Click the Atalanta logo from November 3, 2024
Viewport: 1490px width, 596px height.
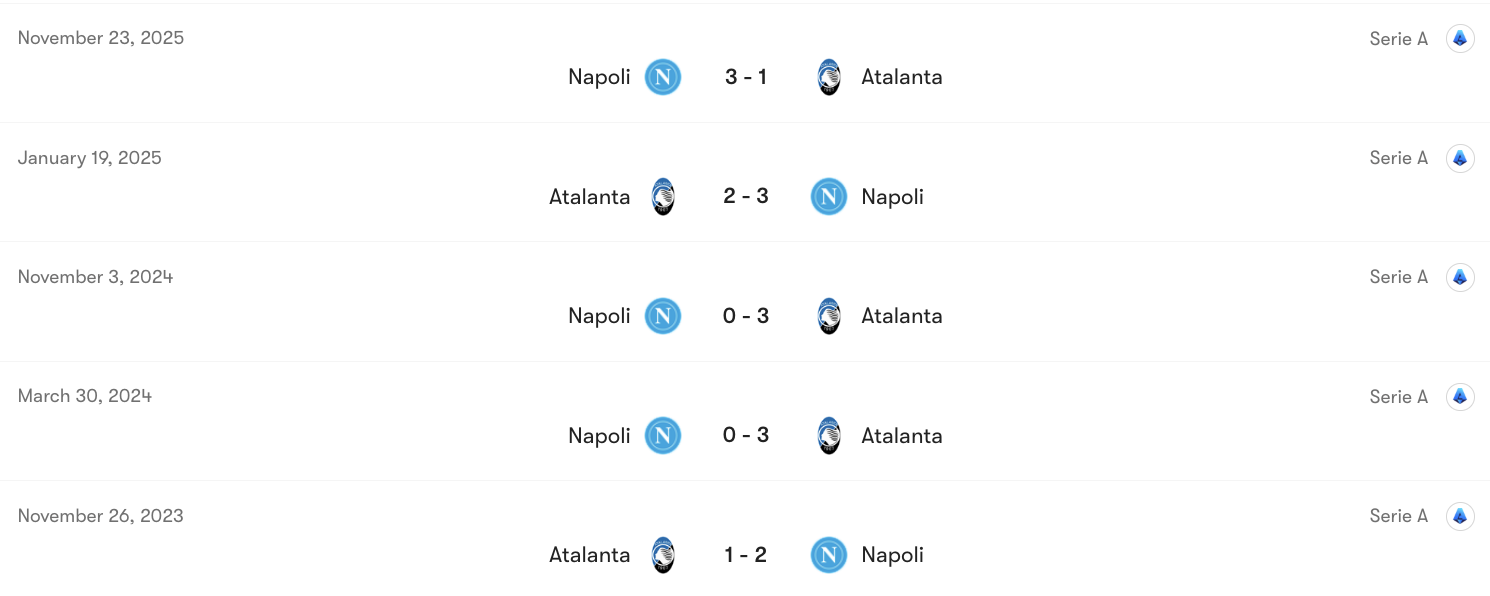(x=829, y=316)
